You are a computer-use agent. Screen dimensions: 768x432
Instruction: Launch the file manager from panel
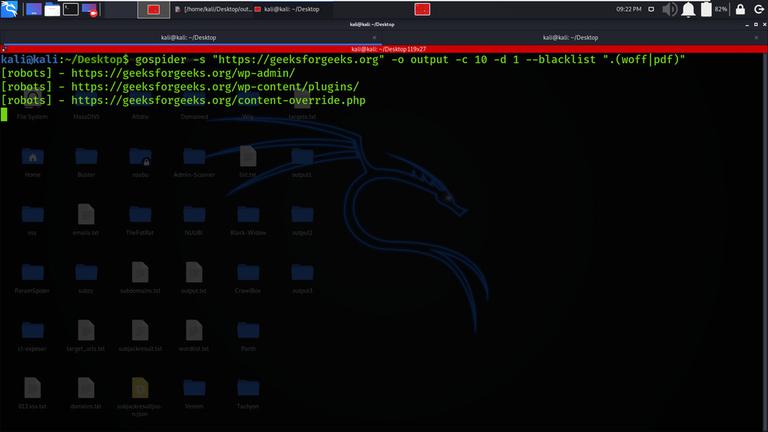(x=52, y=9)
